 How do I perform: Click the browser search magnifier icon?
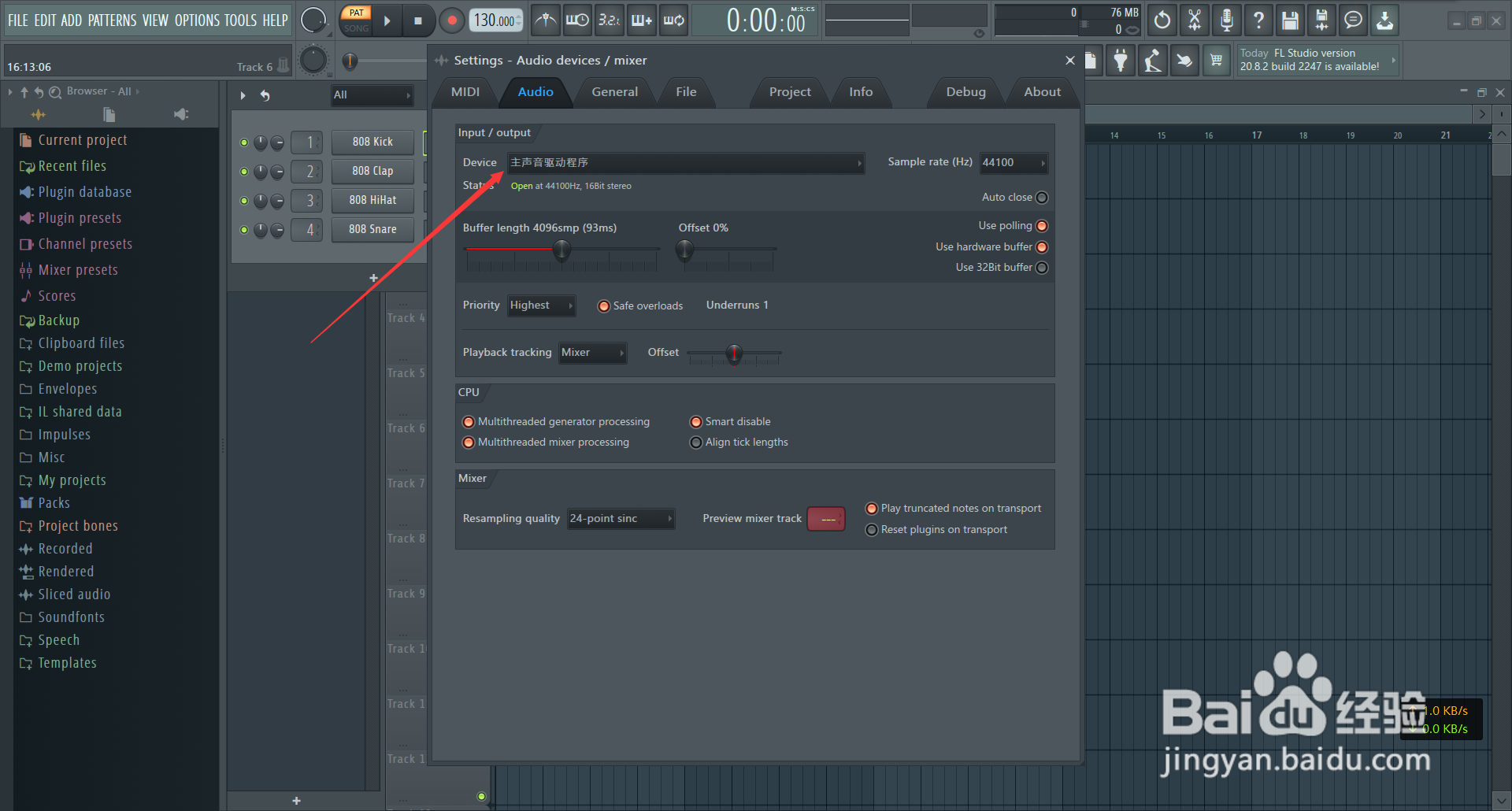tap(55, 92)
